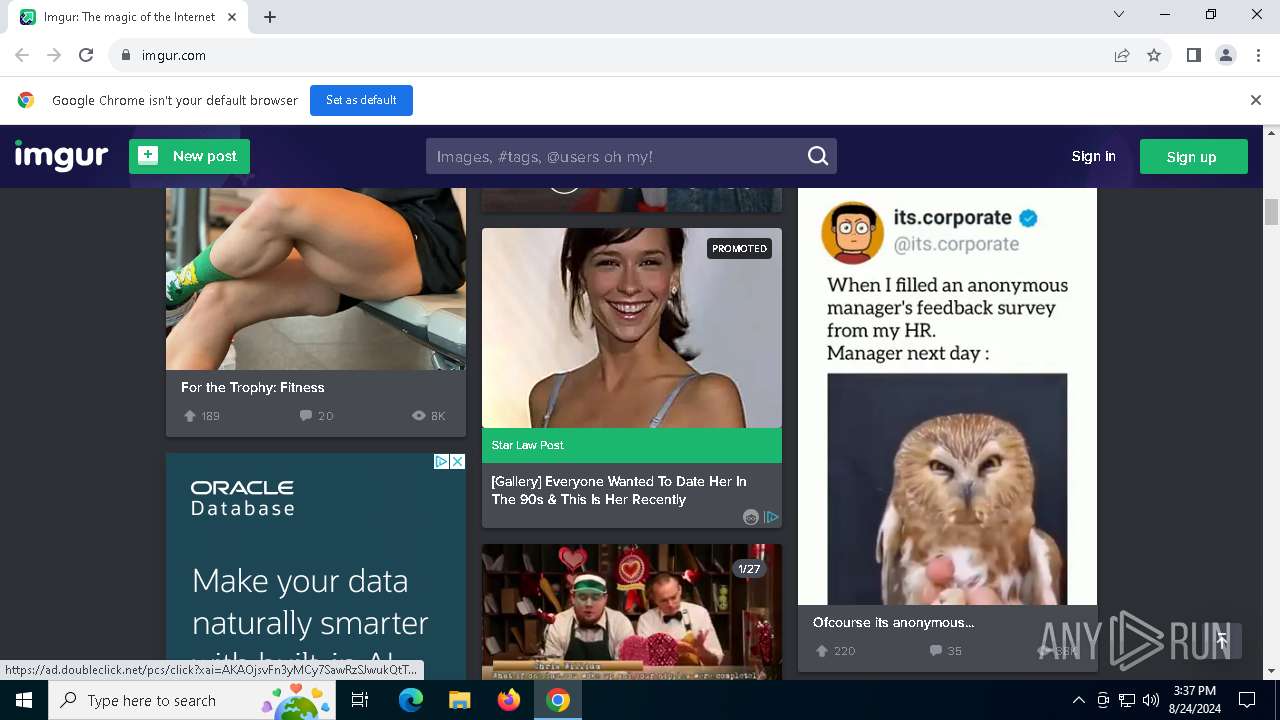Click the network tray icon
Viewport: 1280px width, 720px height.
coord(1127,700)
